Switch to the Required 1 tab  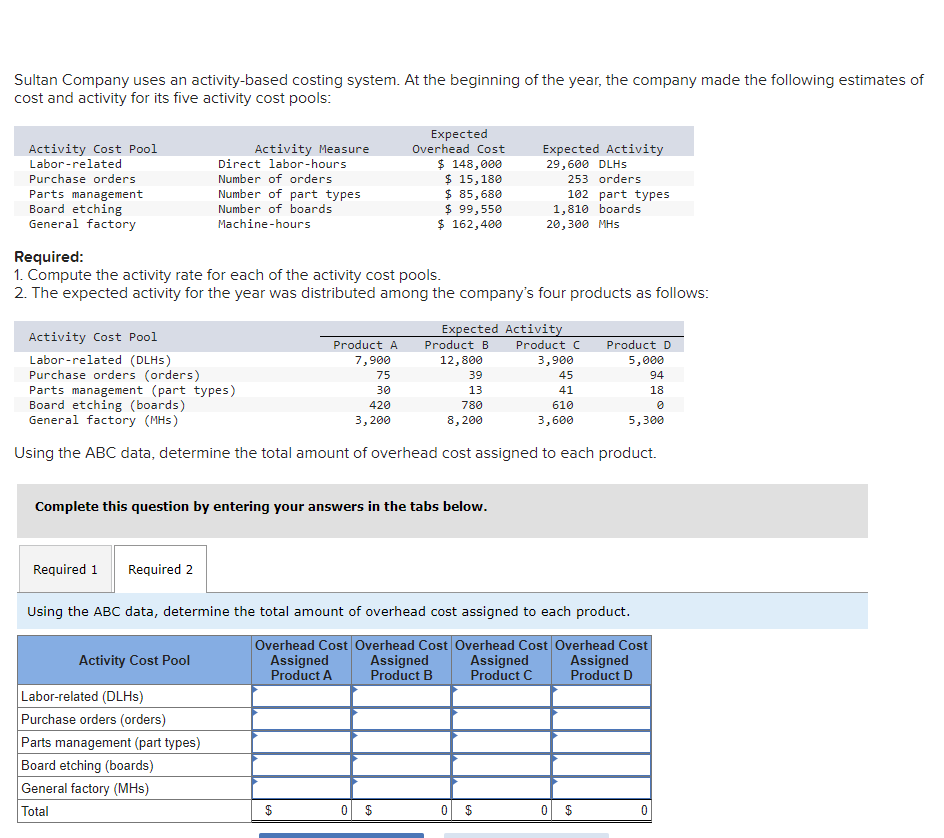point(65,569)
